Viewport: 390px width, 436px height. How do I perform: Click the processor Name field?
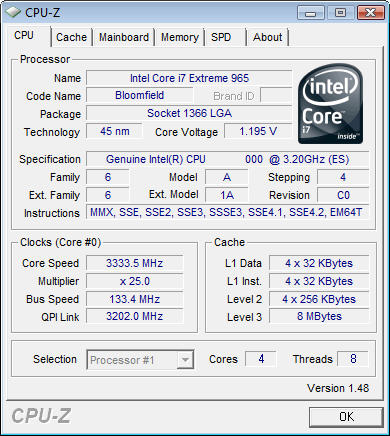[189, 78]
